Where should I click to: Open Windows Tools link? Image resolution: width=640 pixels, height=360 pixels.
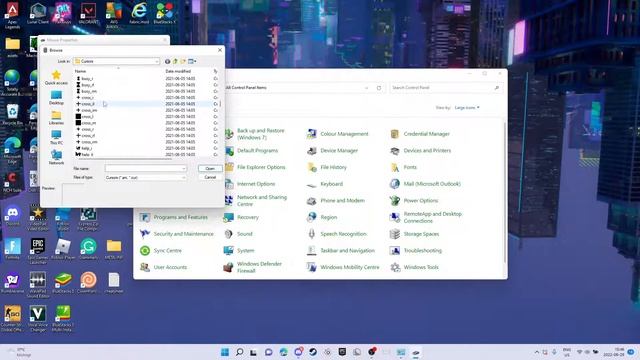click(x=421, y=267)
